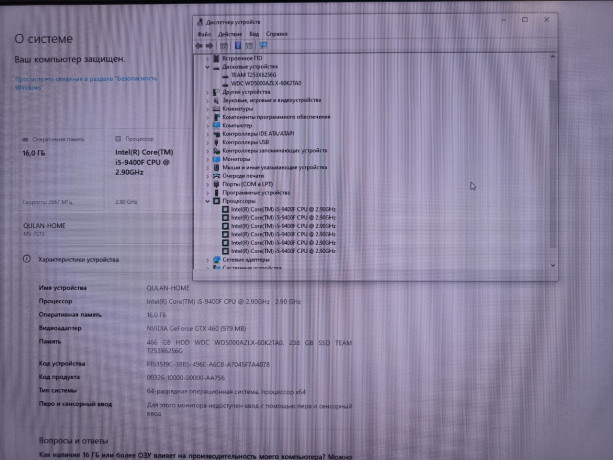Viewport: 613px width, 460px height.
Task: Click the Компьютер monitor icon
Action: 216,125
